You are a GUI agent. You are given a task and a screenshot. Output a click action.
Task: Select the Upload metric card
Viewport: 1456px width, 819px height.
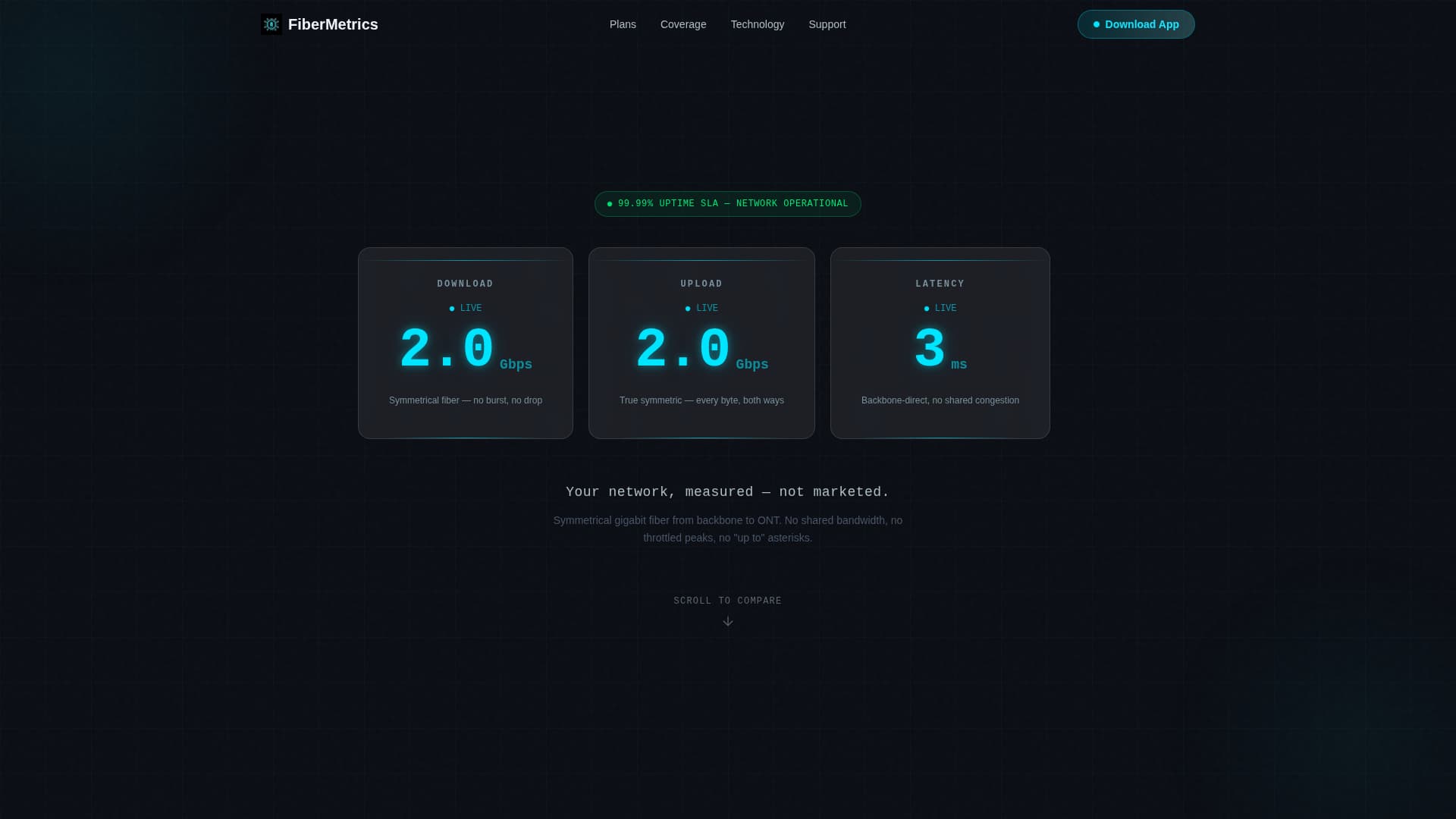701,343
